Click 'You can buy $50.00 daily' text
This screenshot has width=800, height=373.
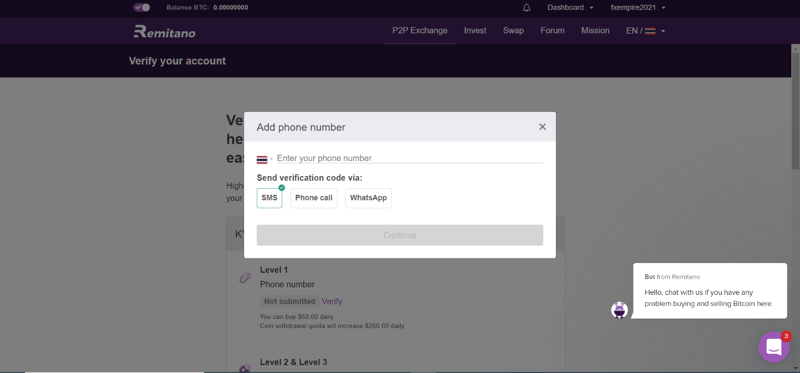click(x=296, y=317)
